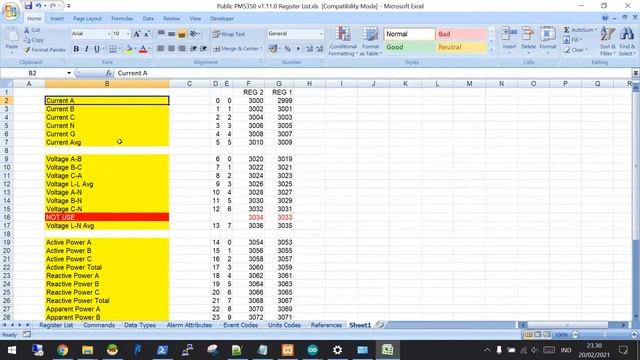This screenshot has height=360, width=640.
Task: Copy the selected cell
Action: [34, 40]
